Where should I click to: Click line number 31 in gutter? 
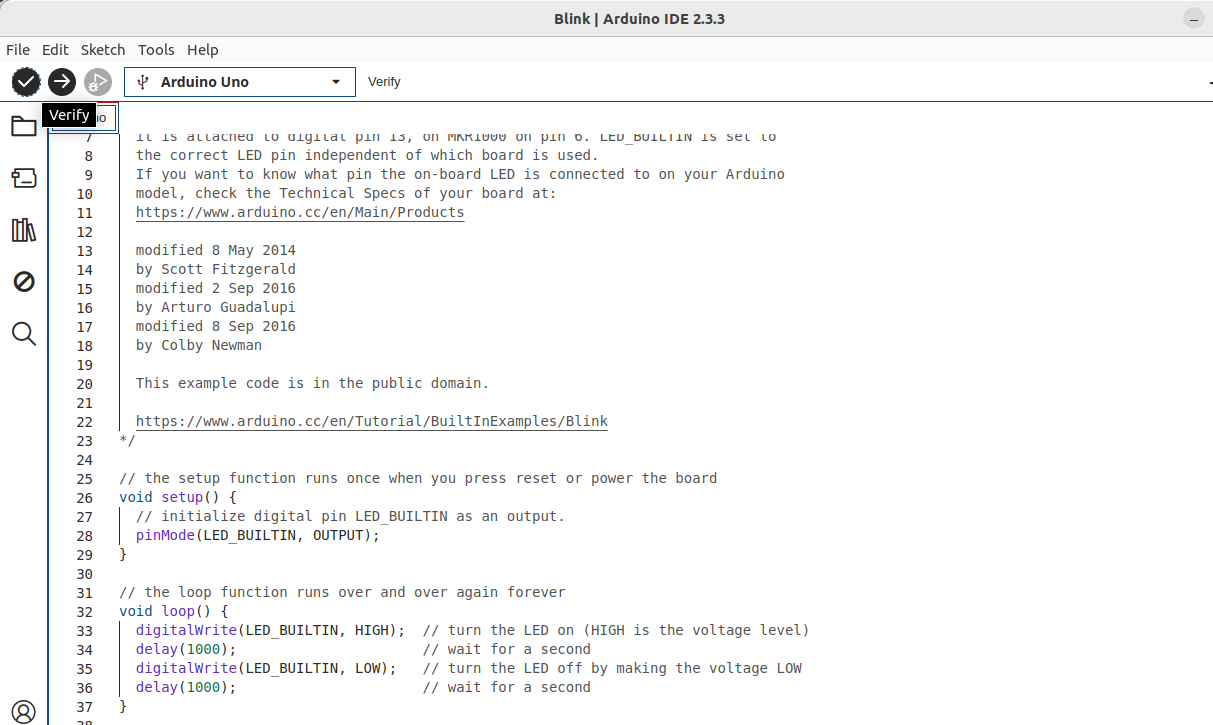point(84,592)
